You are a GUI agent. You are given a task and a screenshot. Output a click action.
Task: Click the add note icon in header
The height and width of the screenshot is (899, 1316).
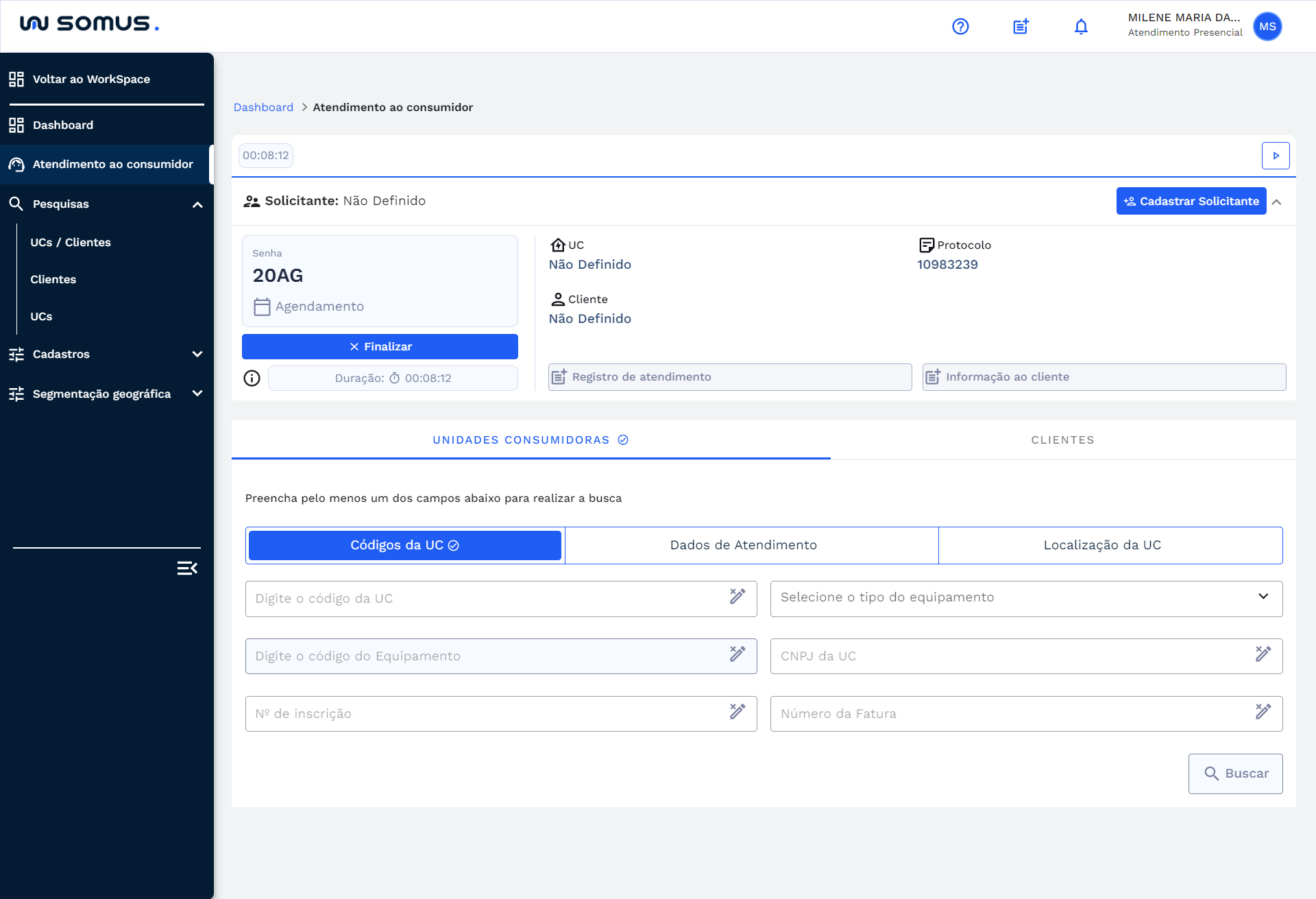click(1021, 27)
